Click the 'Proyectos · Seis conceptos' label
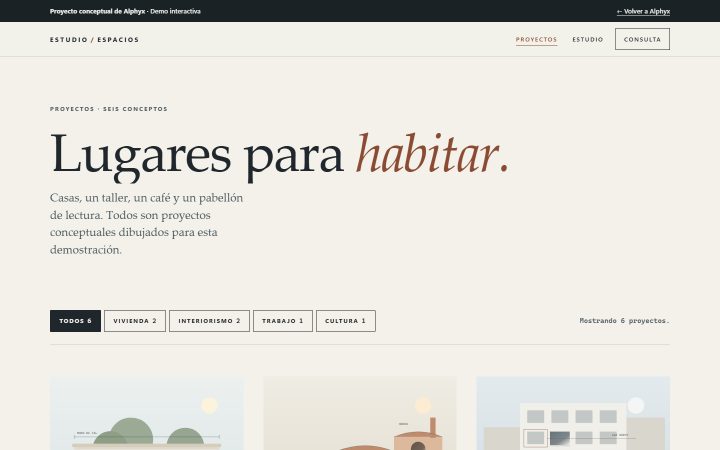The width and height of the screenshot is (720, 450). 109,109
